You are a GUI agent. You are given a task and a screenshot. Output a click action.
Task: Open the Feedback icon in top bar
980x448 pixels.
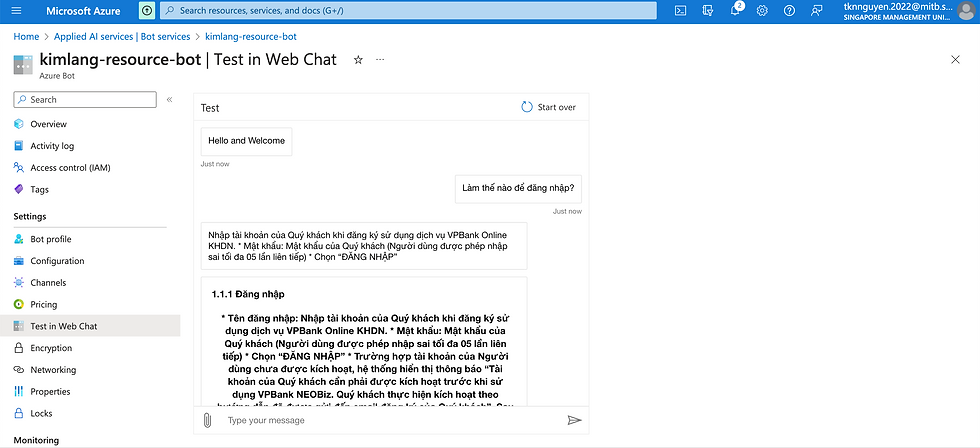tap(816, 11)
